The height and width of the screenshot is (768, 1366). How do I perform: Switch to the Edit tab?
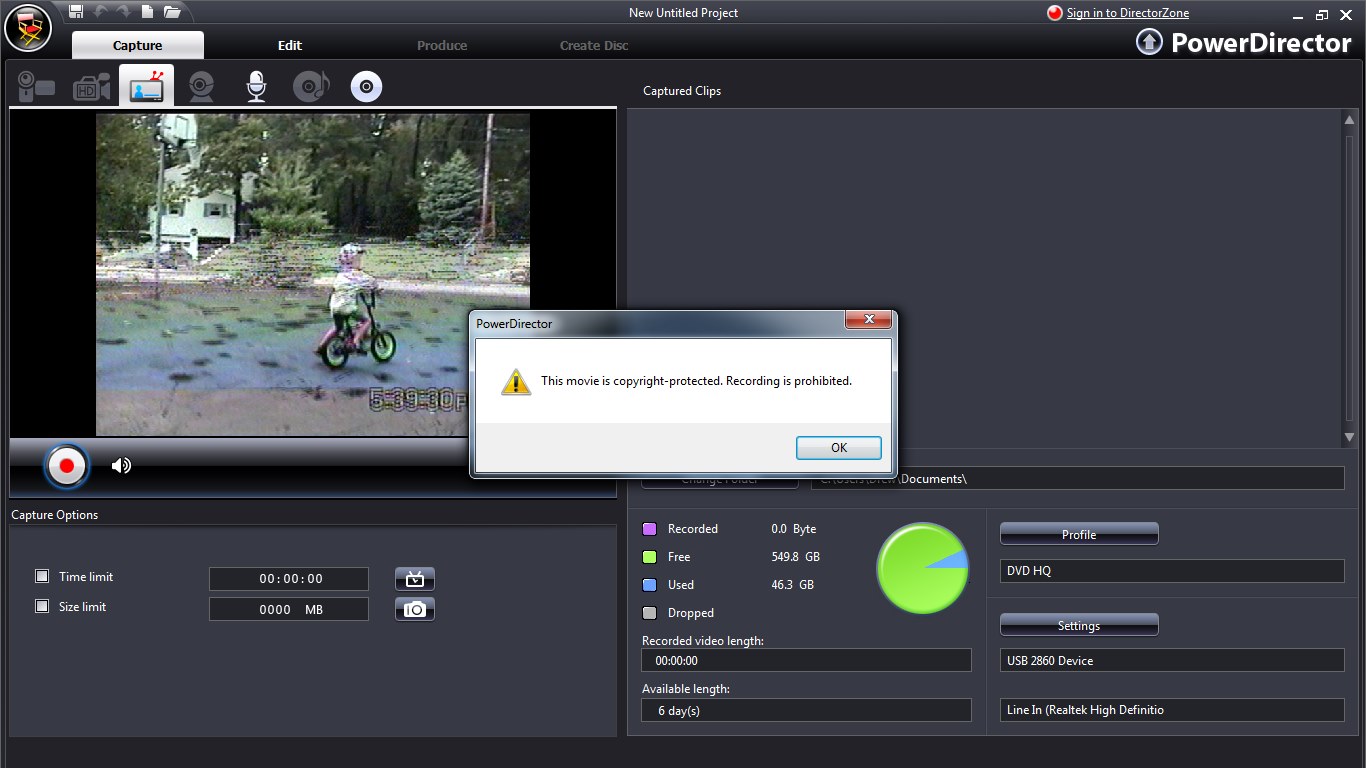point(290,45)
